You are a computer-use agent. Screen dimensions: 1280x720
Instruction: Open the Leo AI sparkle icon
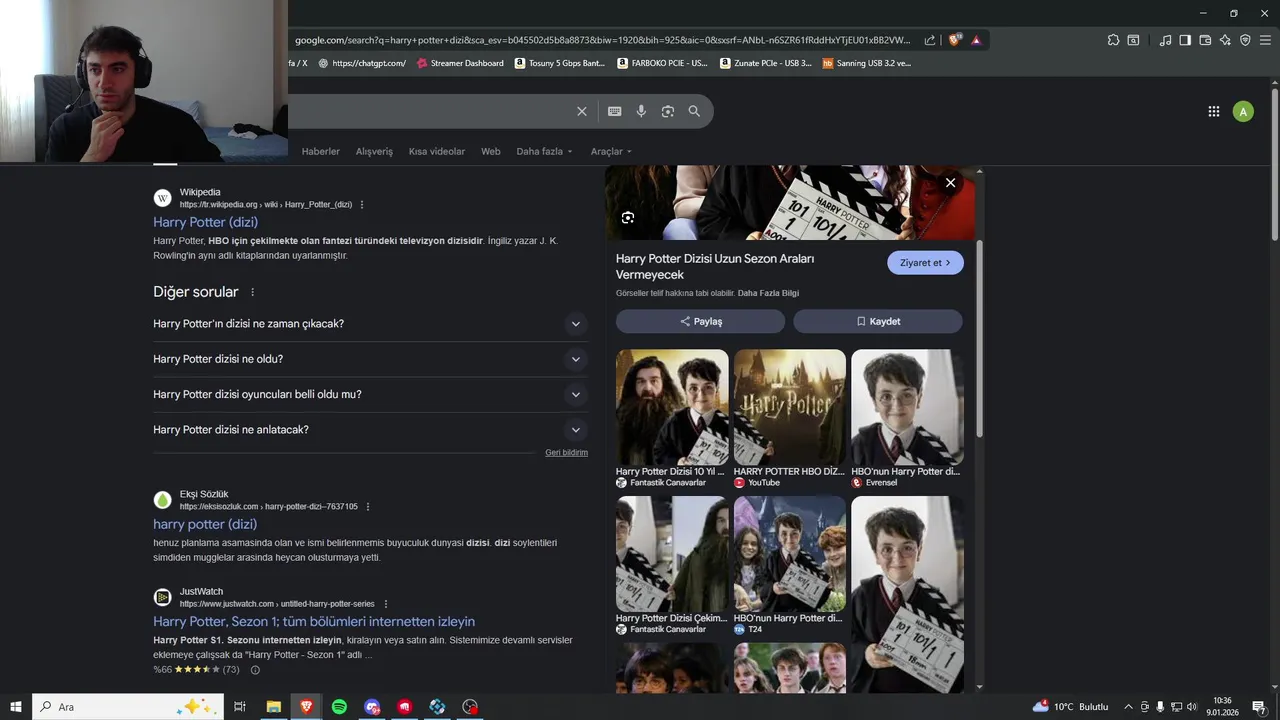[x=1225, y=40]
